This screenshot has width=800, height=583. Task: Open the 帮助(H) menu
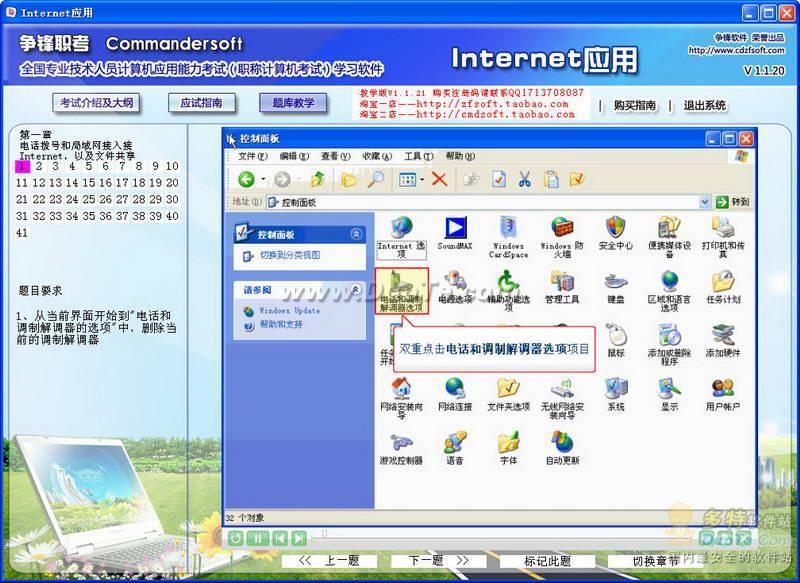460,156
